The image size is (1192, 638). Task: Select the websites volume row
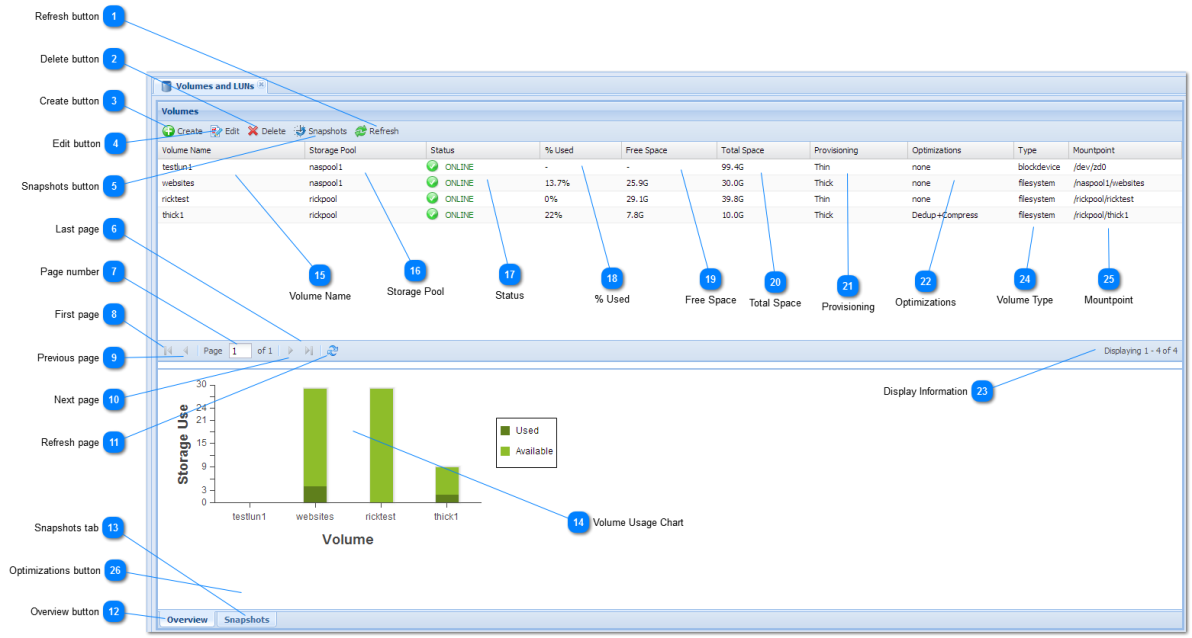click(x=670, y=183)
